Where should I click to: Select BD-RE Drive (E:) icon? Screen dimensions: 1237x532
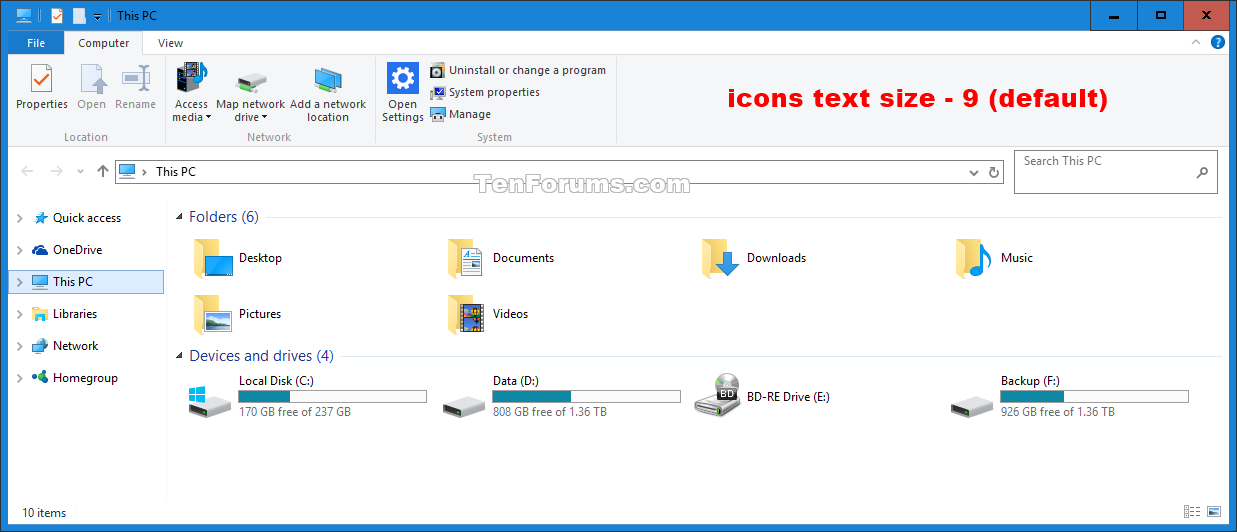[717, 396]
